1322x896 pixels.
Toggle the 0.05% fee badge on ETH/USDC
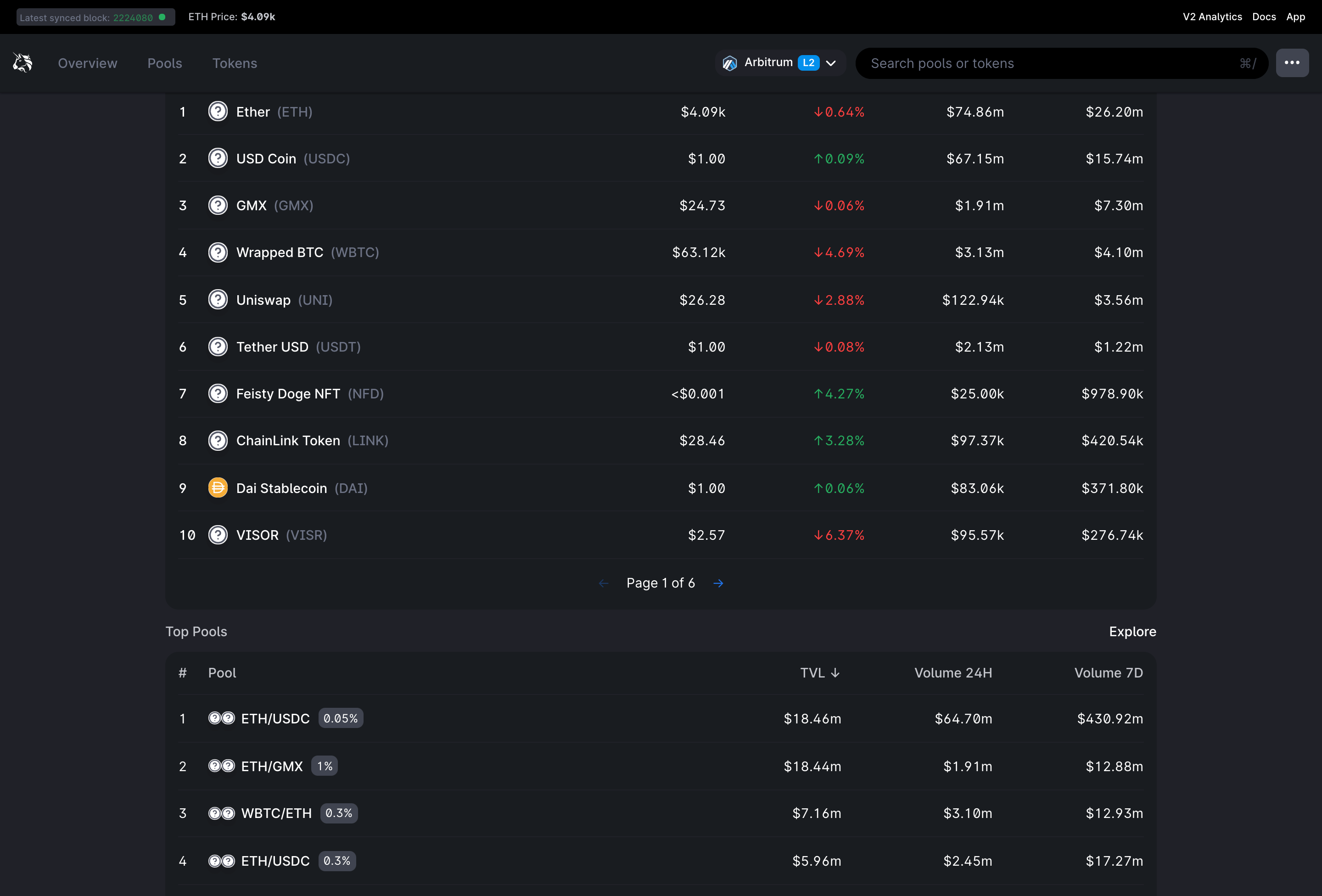pyautogui.click(x=340, y=718)
